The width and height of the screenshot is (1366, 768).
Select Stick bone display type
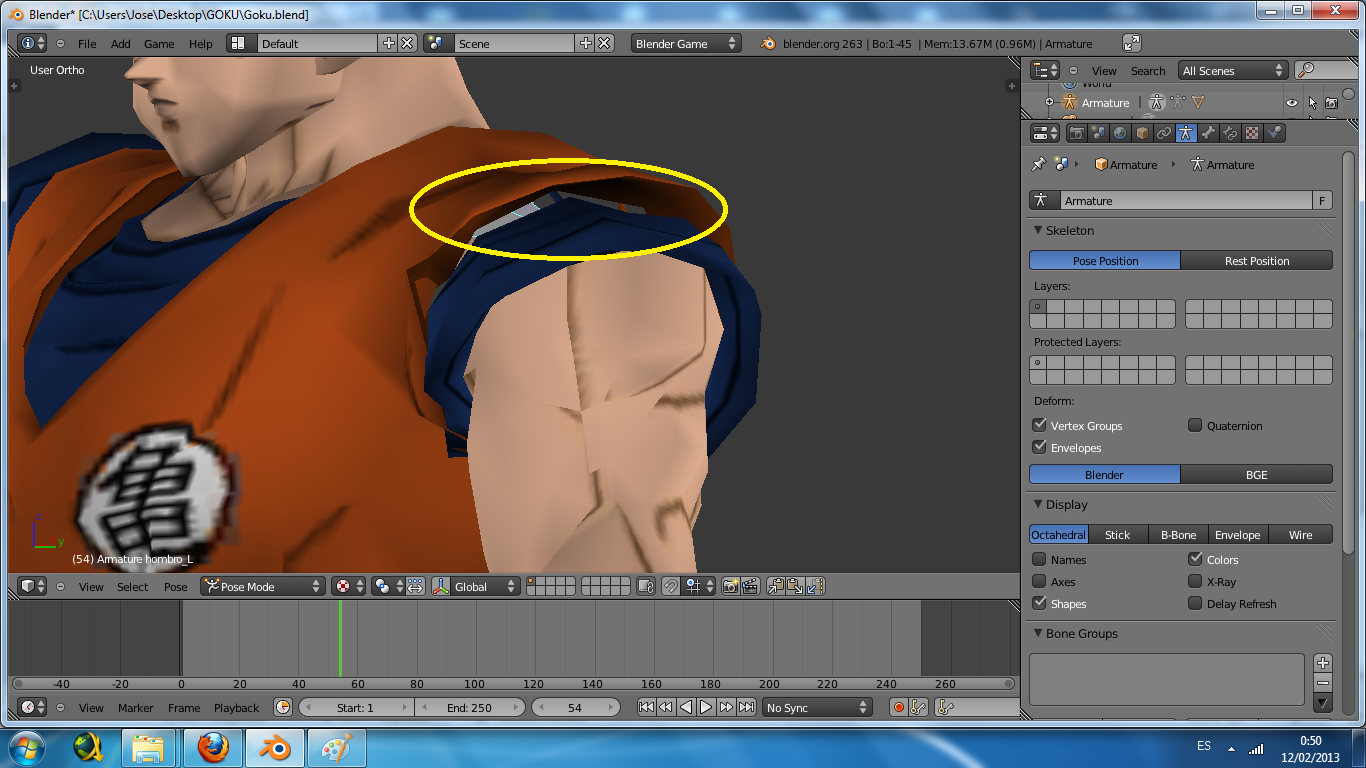(1117, 535)
